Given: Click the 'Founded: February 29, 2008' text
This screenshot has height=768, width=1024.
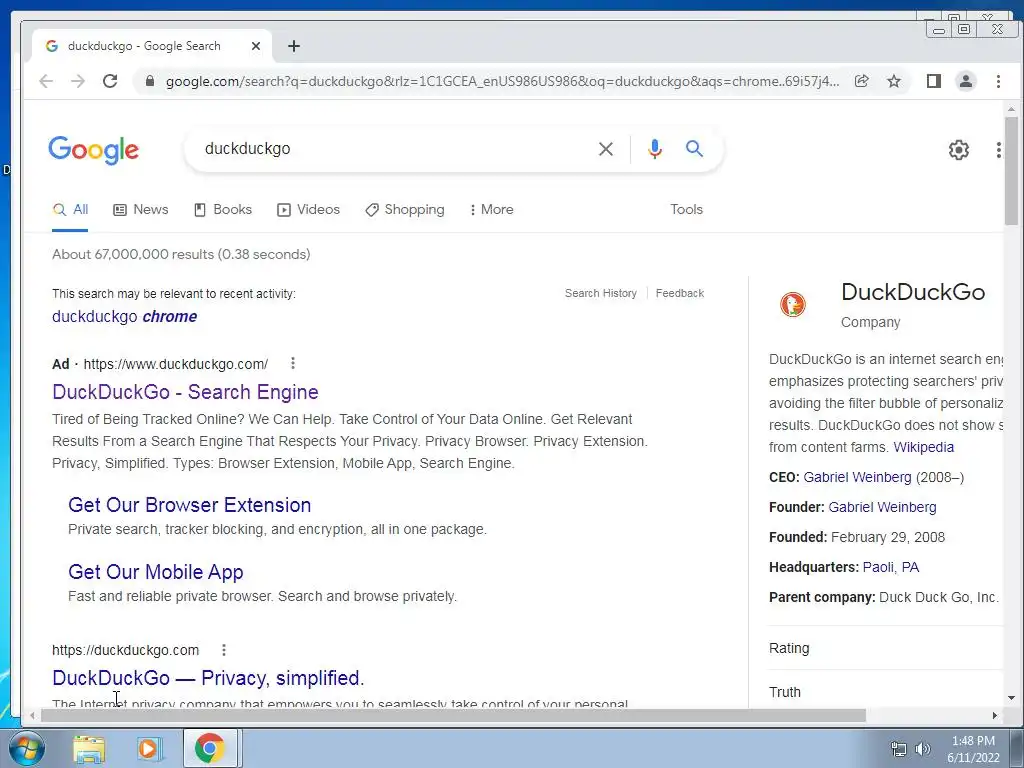Looking at the screenshot, I should 857,537.
